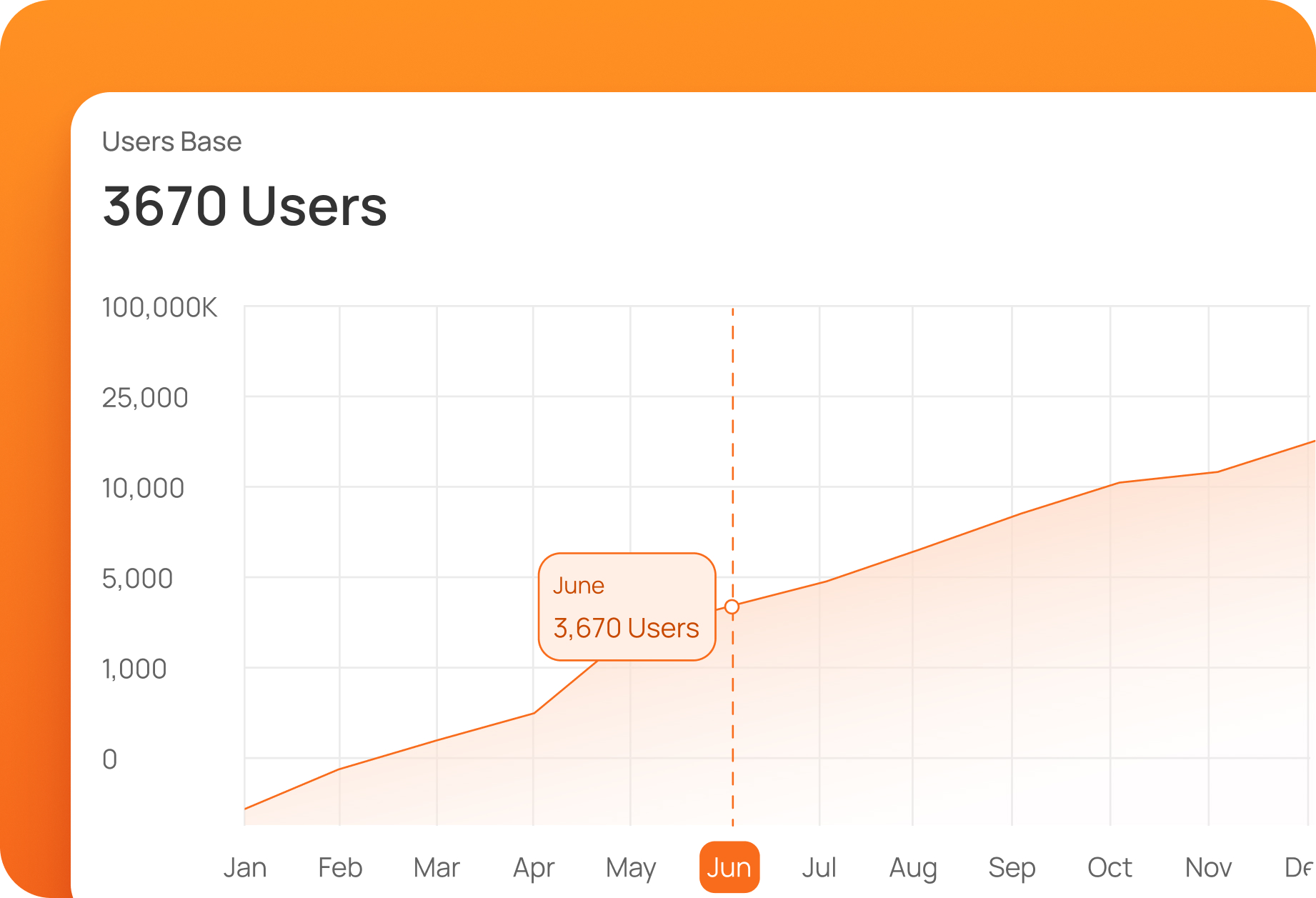Select Oct on the month axis
The image size is (1316, 898).
(1110, 868)
